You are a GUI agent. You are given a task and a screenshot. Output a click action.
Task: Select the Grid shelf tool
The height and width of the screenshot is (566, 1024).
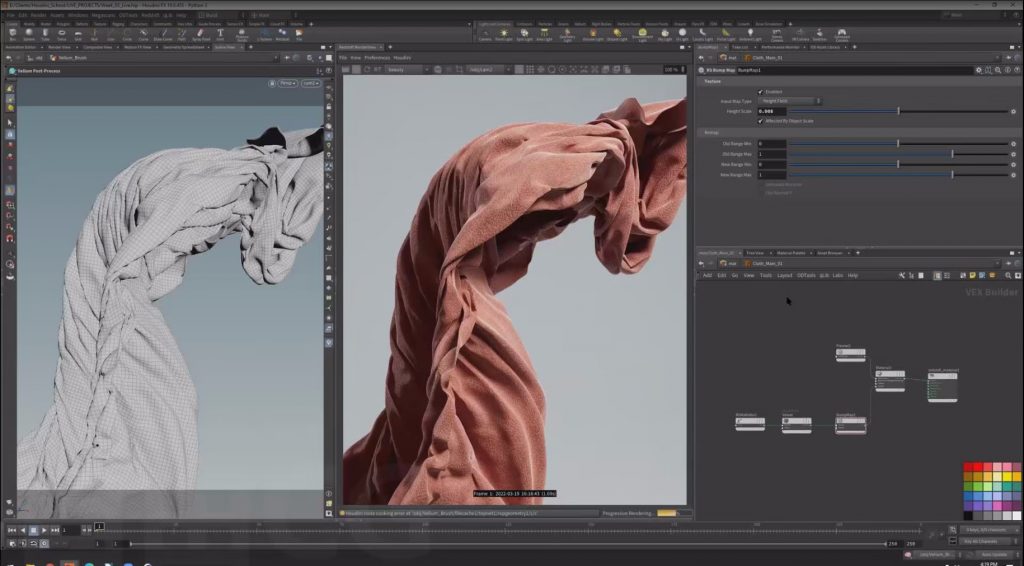[x=78, y=35]
